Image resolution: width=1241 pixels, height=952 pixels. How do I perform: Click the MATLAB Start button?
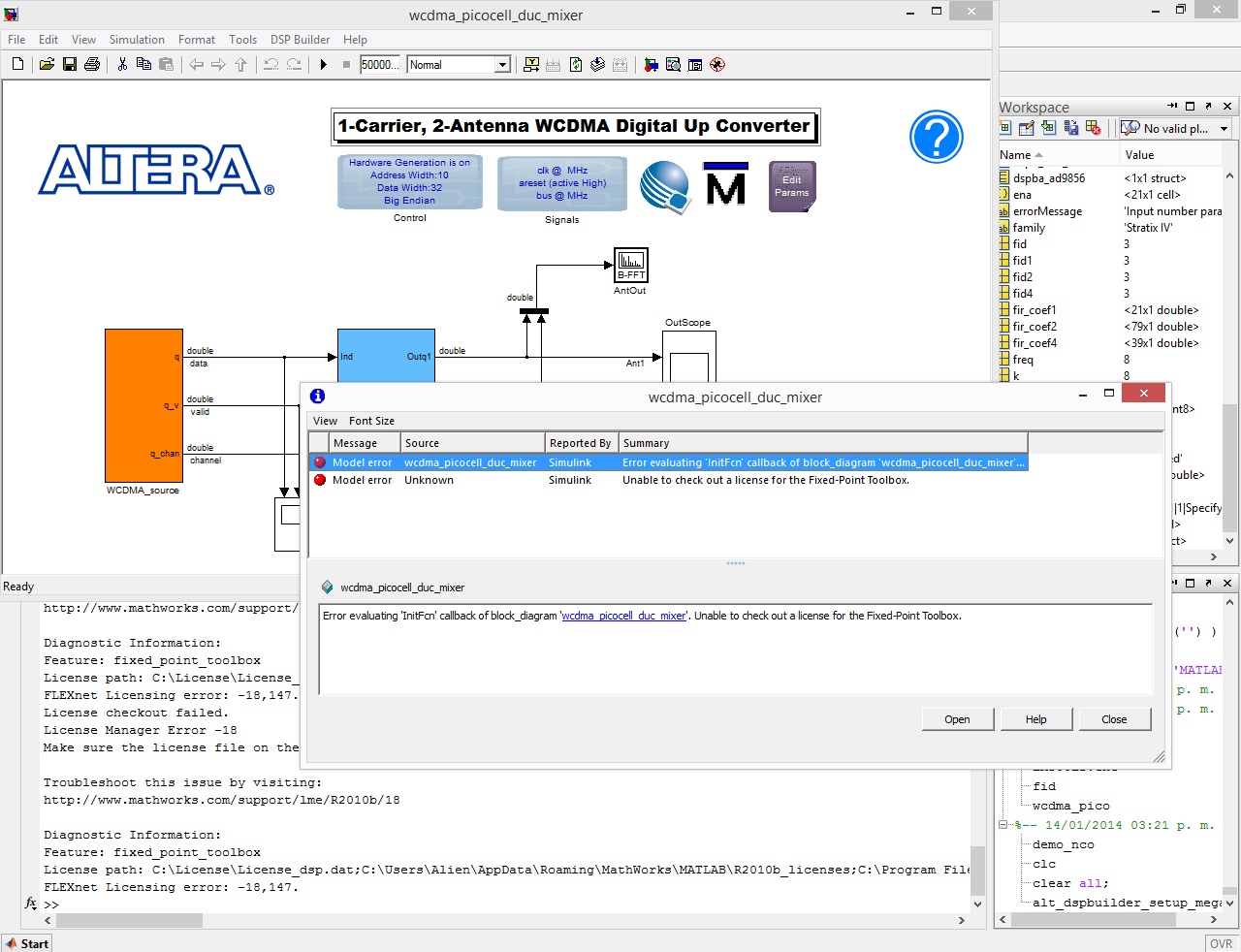tap(27, 943)
